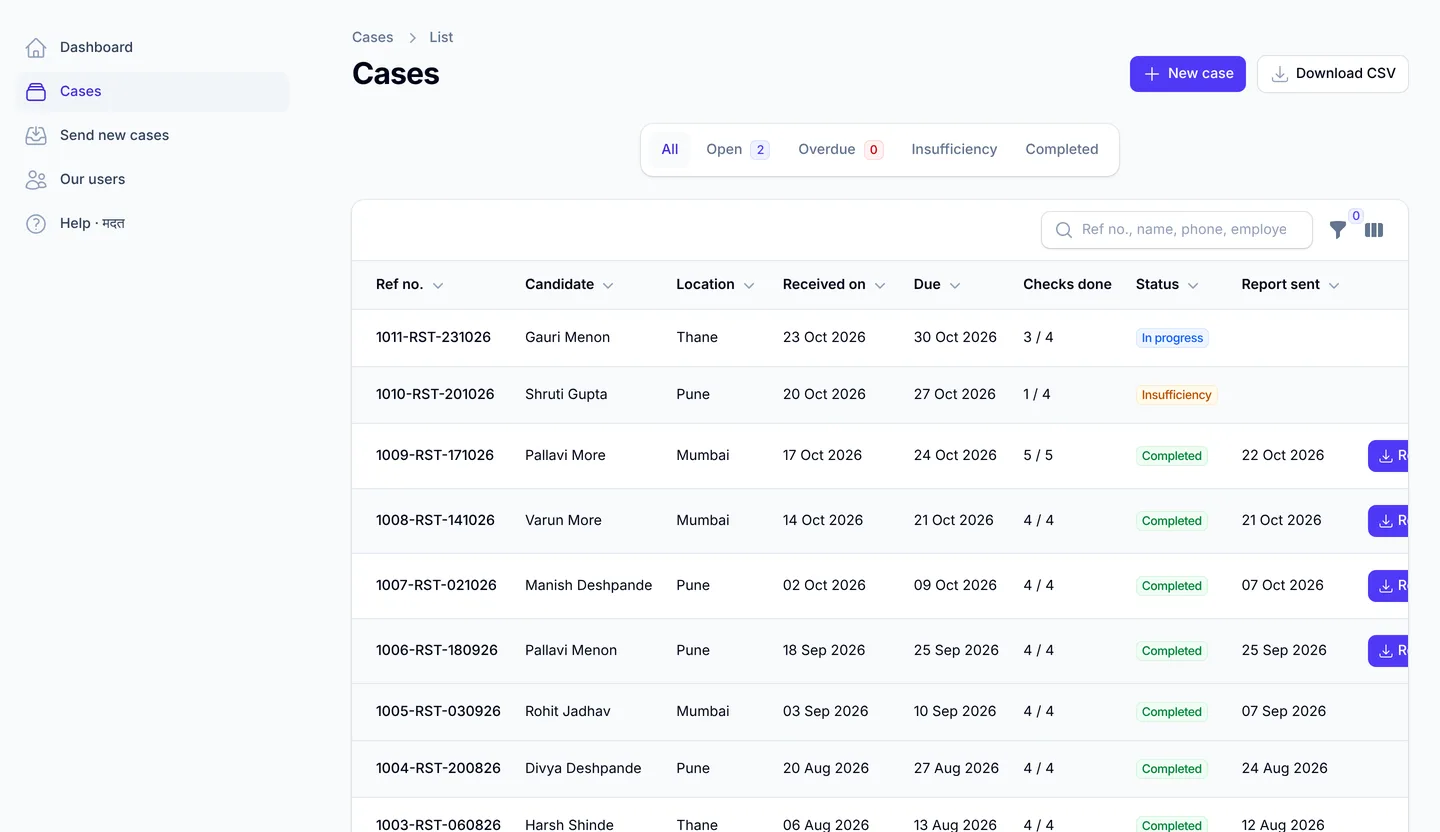Switch to the Completed tab
This screenshot has height=832, width=1440.
pyautogui.click(x=1062, y=150)
